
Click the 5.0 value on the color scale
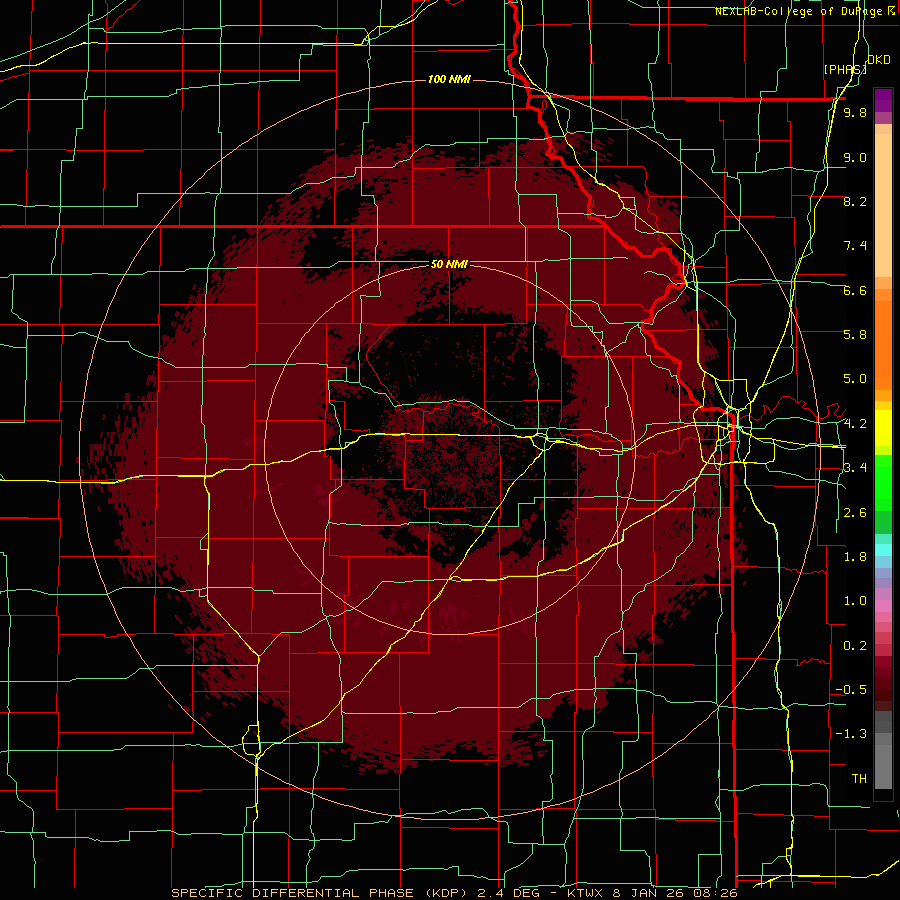[x=855, y=379]
